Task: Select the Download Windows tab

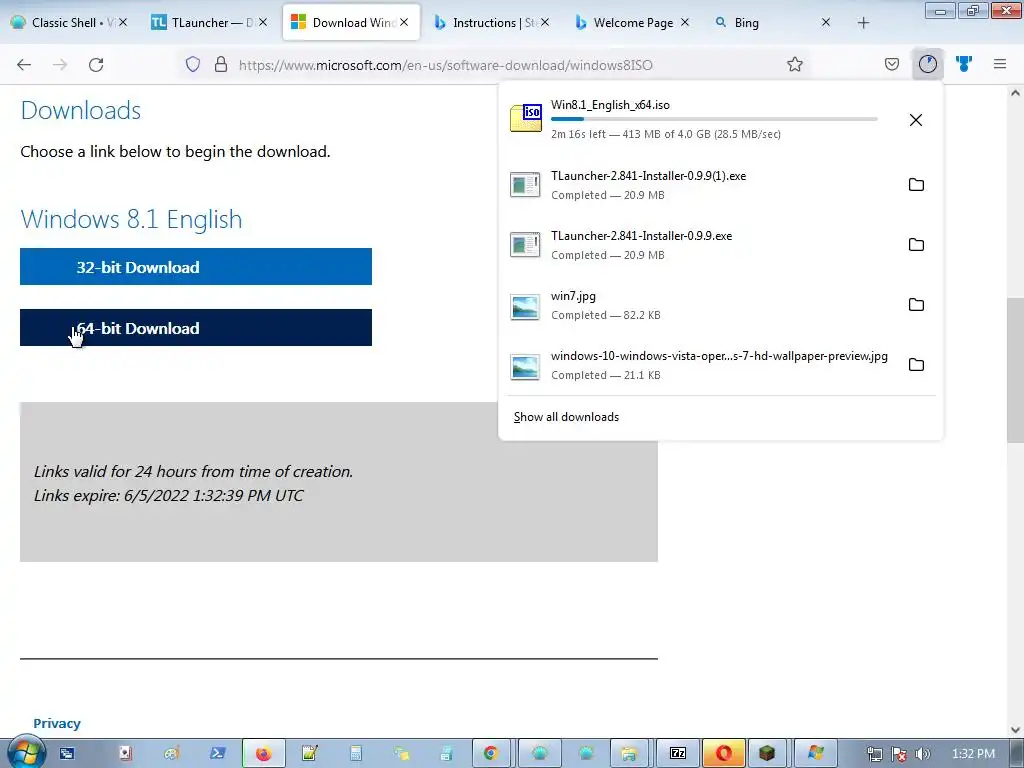Action: (351, 22)
